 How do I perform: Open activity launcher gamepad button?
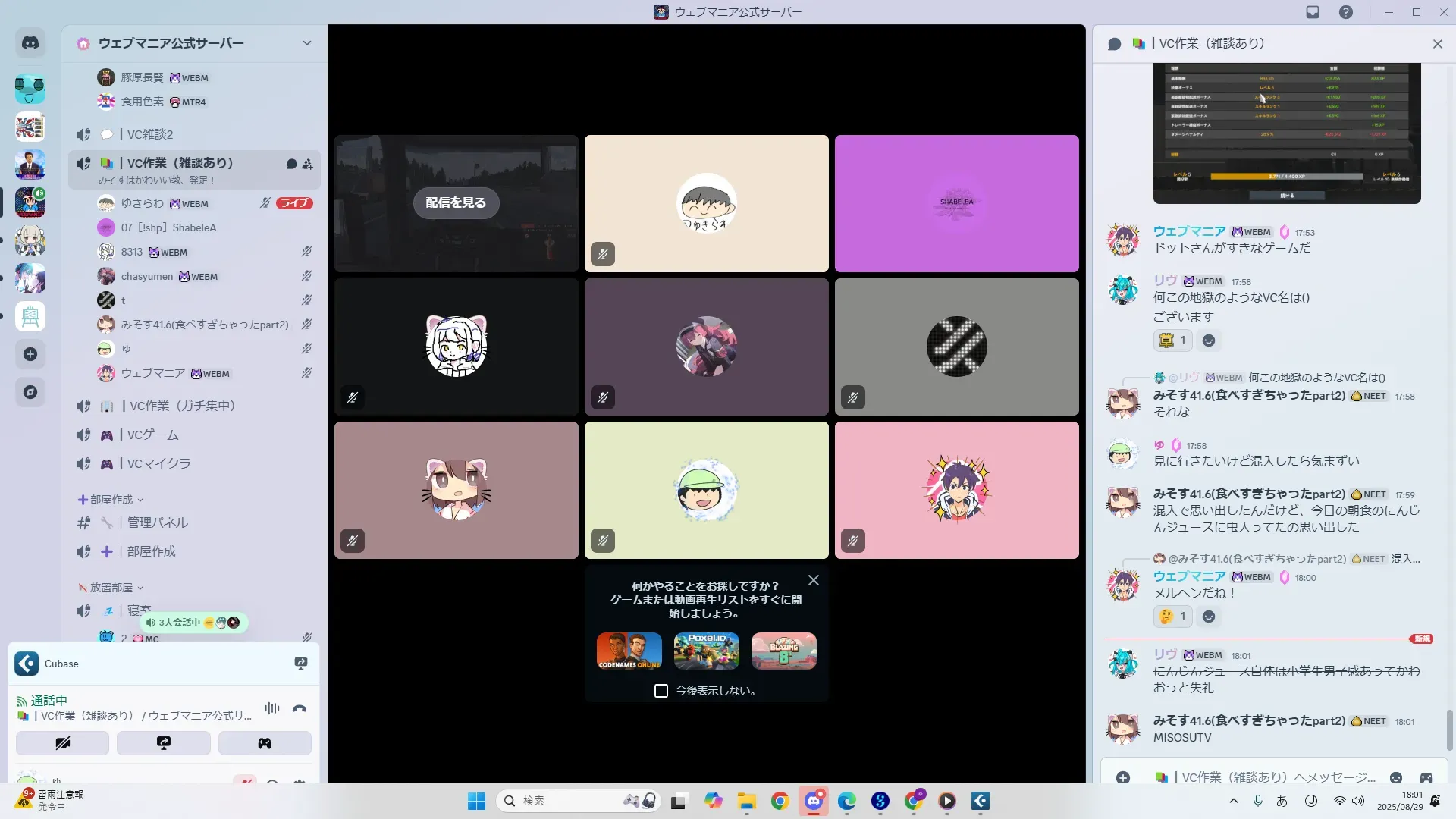265,743
